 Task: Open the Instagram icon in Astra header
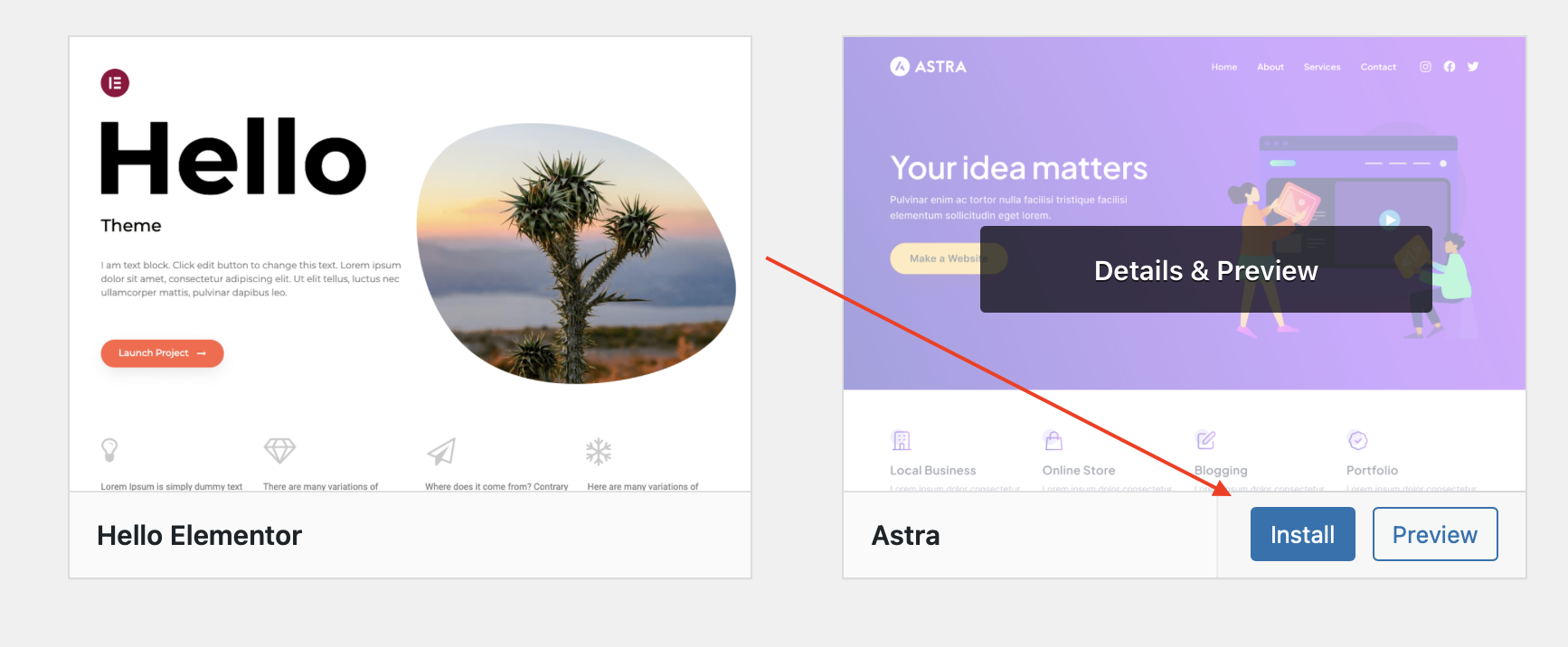[1425, 67]
